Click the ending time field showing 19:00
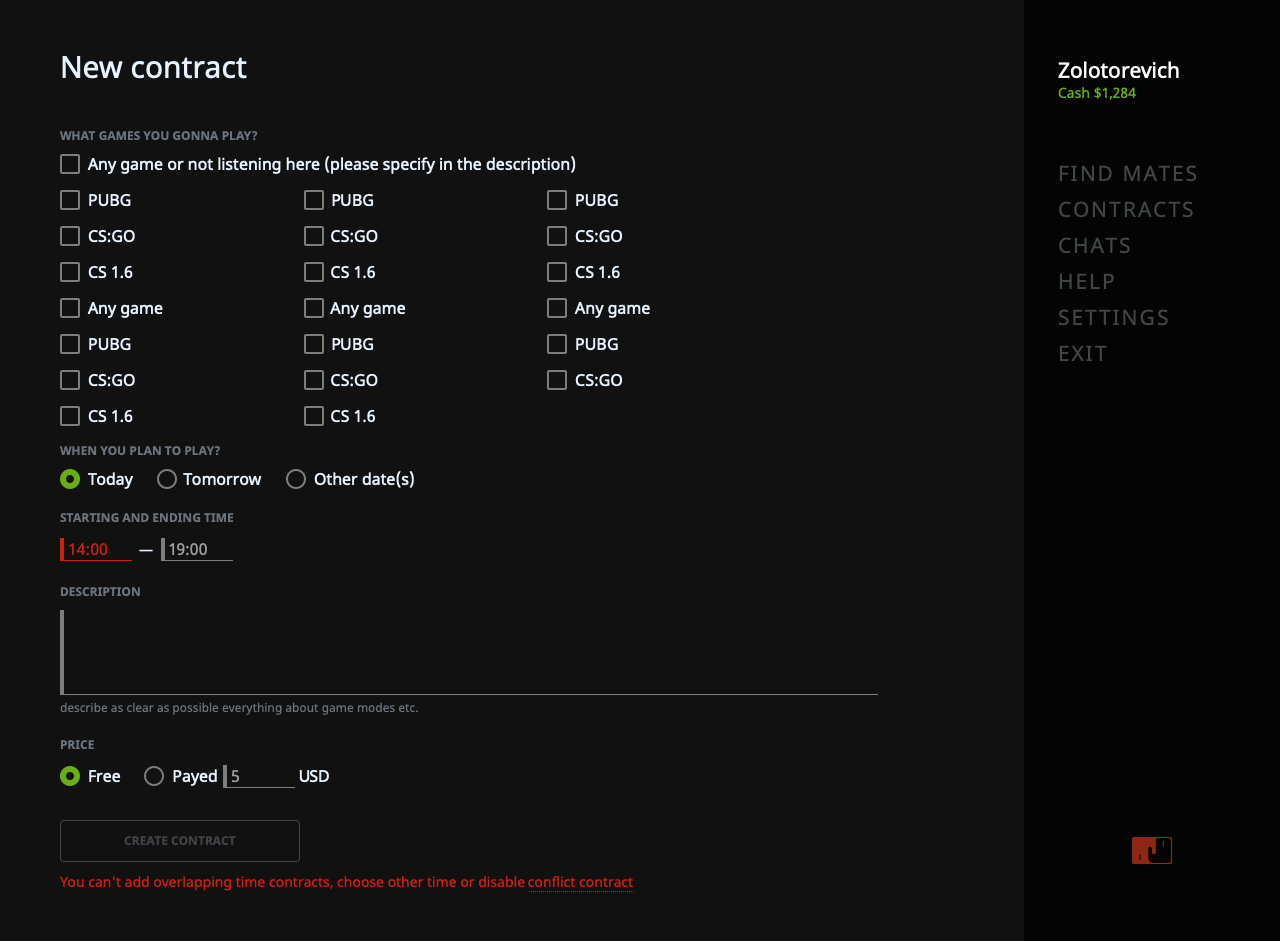Image resolution: width=1280 pixels, height=941 pixels. click(197, 549)
